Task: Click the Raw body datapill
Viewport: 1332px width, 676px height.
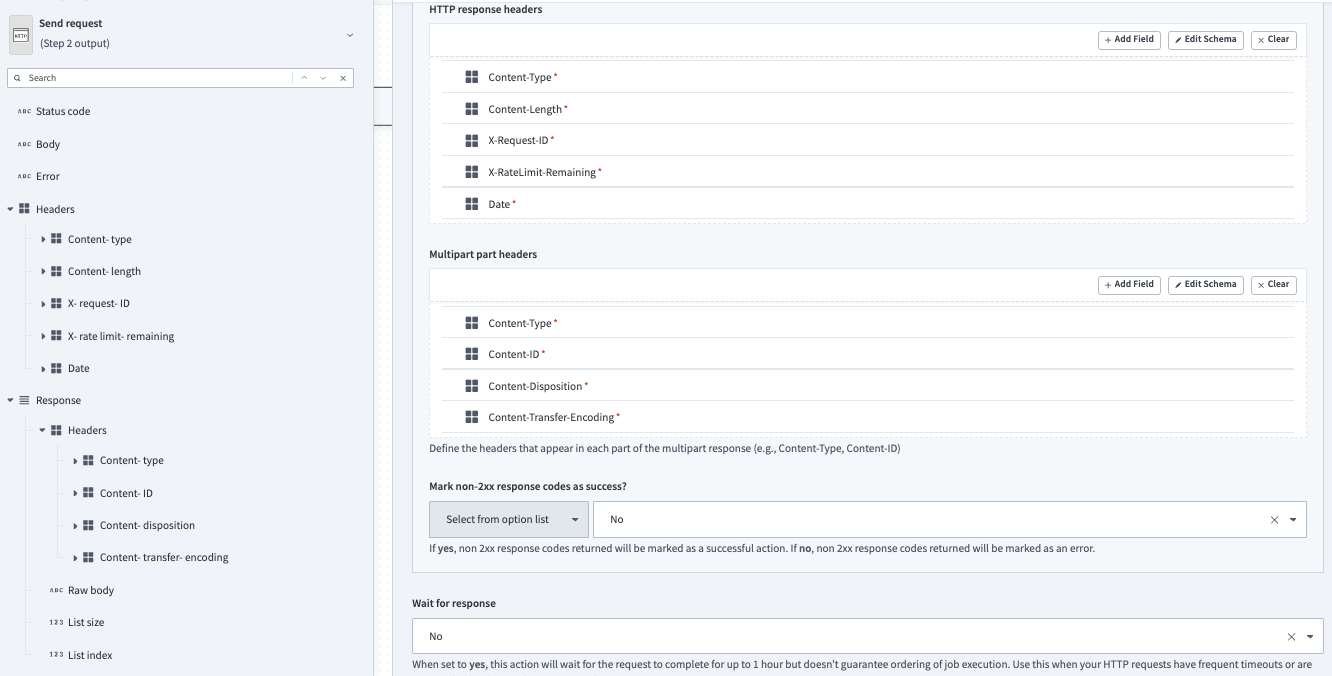Action: pyautogui.click(x=89, y=590)
